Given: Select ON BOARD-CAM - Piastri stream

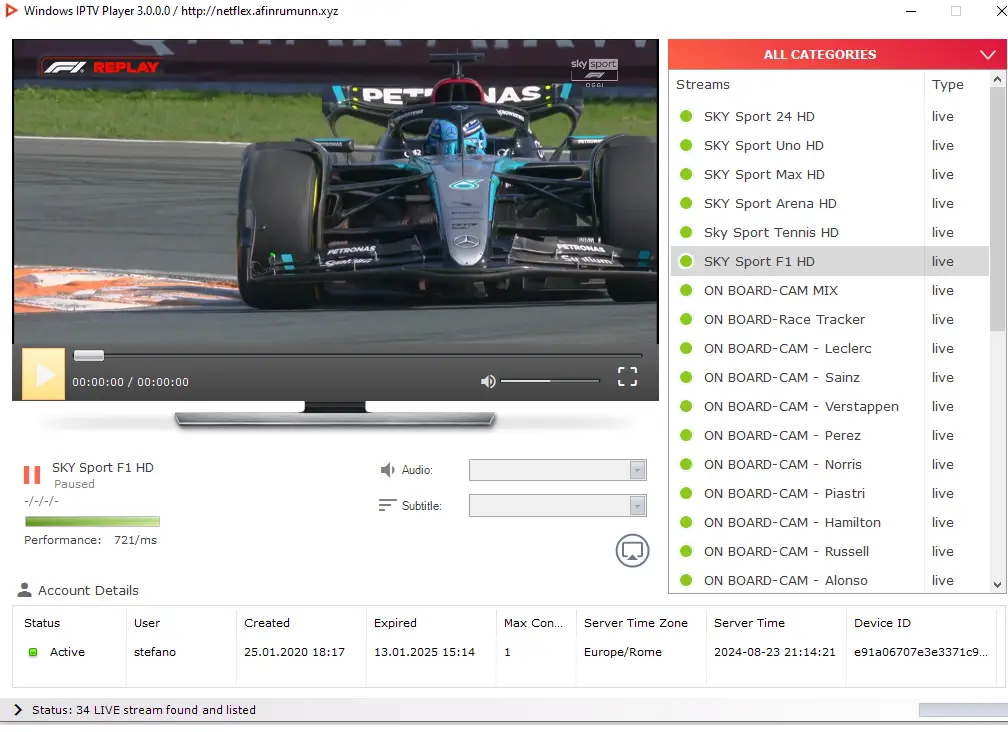Looking at the screenshot, I should click(x=829, y=494).
